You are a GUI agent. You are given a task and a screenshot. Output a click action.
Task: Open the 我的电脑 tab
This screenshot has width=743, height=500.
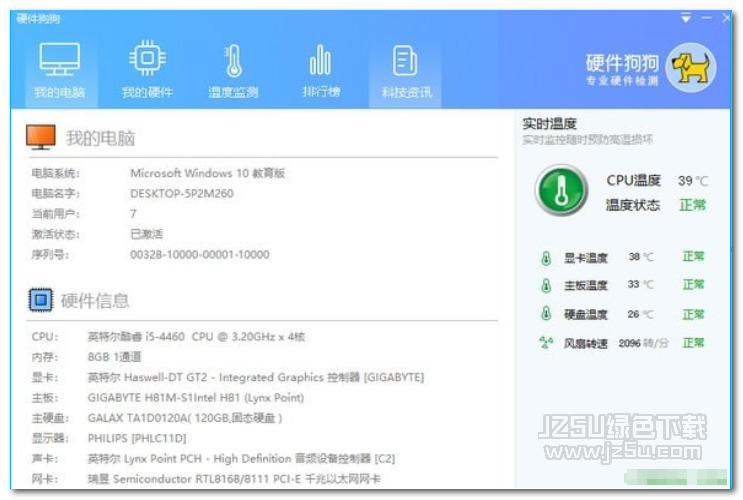pyautogui.click(x=61, y=70)
